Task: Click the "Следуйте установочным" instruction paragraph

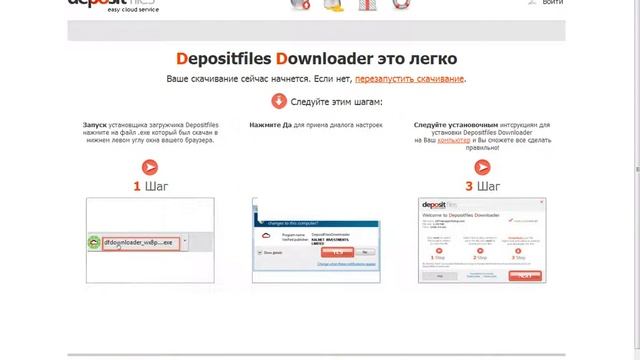Action: coord(482,136)
